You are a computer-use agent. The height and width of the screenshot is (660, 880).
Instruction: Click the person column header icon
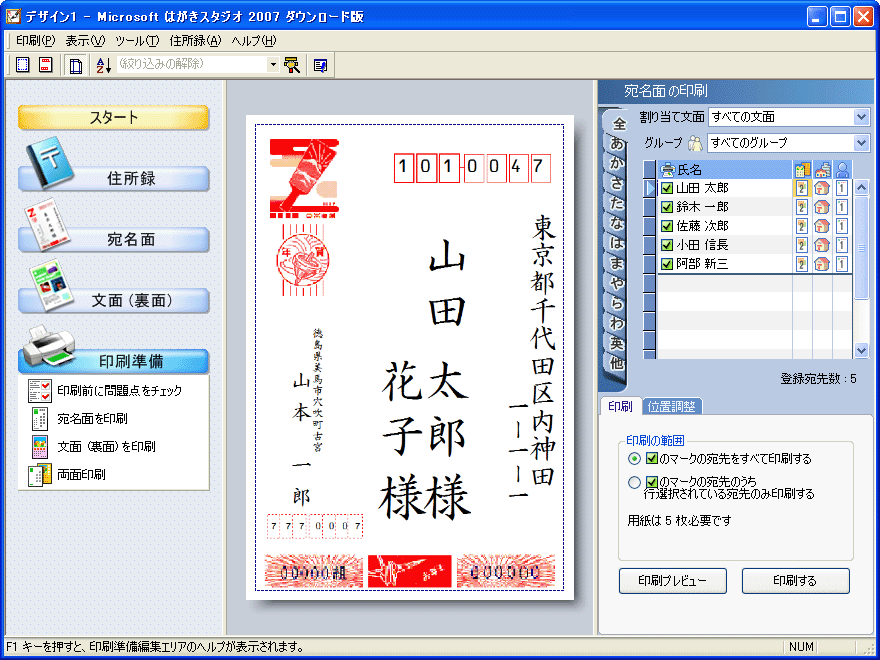tap(842, 169)
